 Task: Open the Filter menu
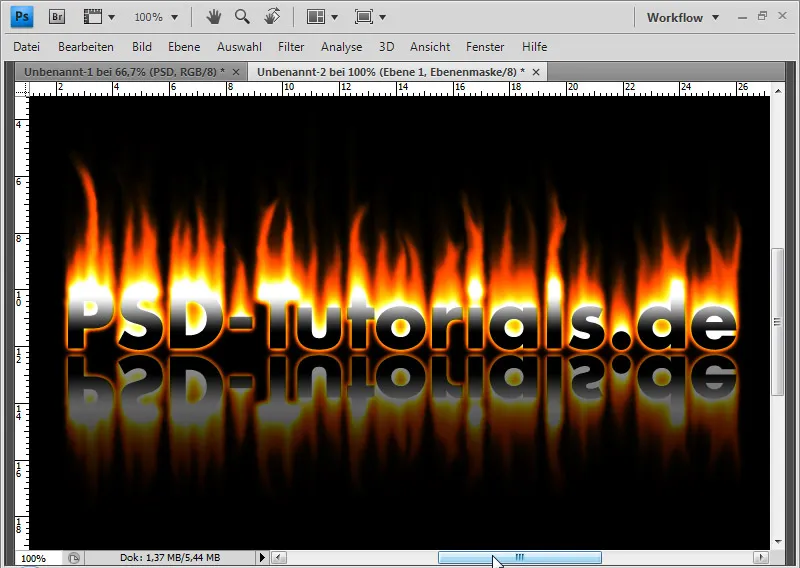pos(291,46)
